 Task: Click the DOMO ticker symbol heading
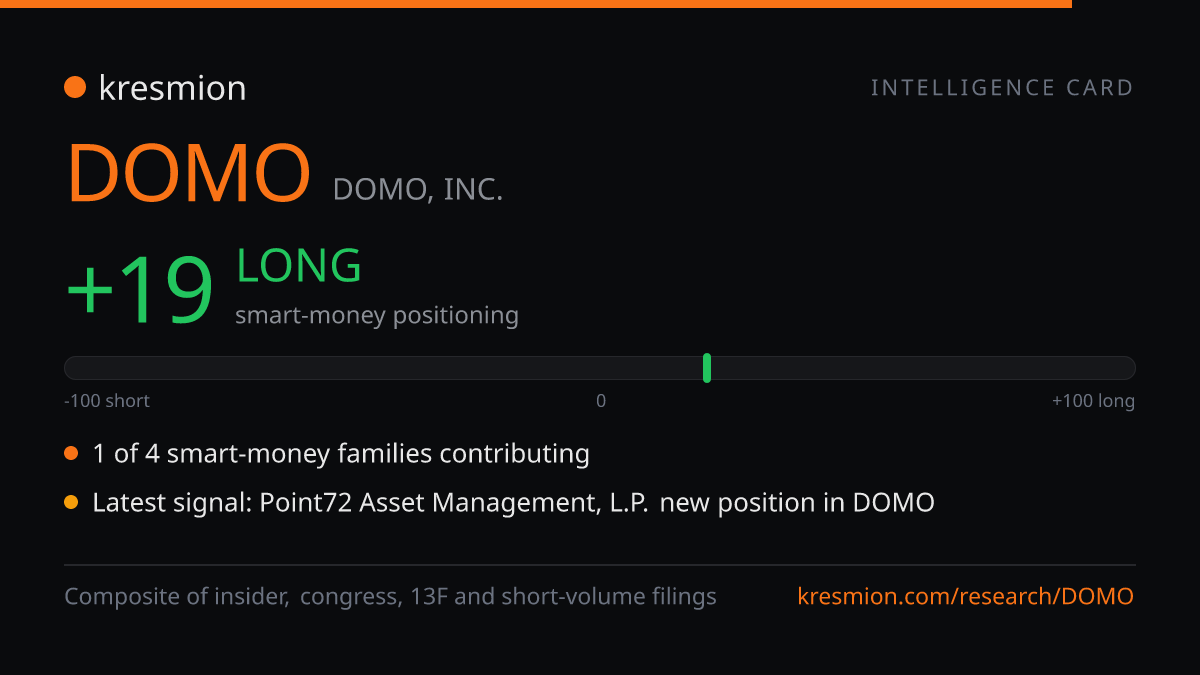(x=189, y=173)
